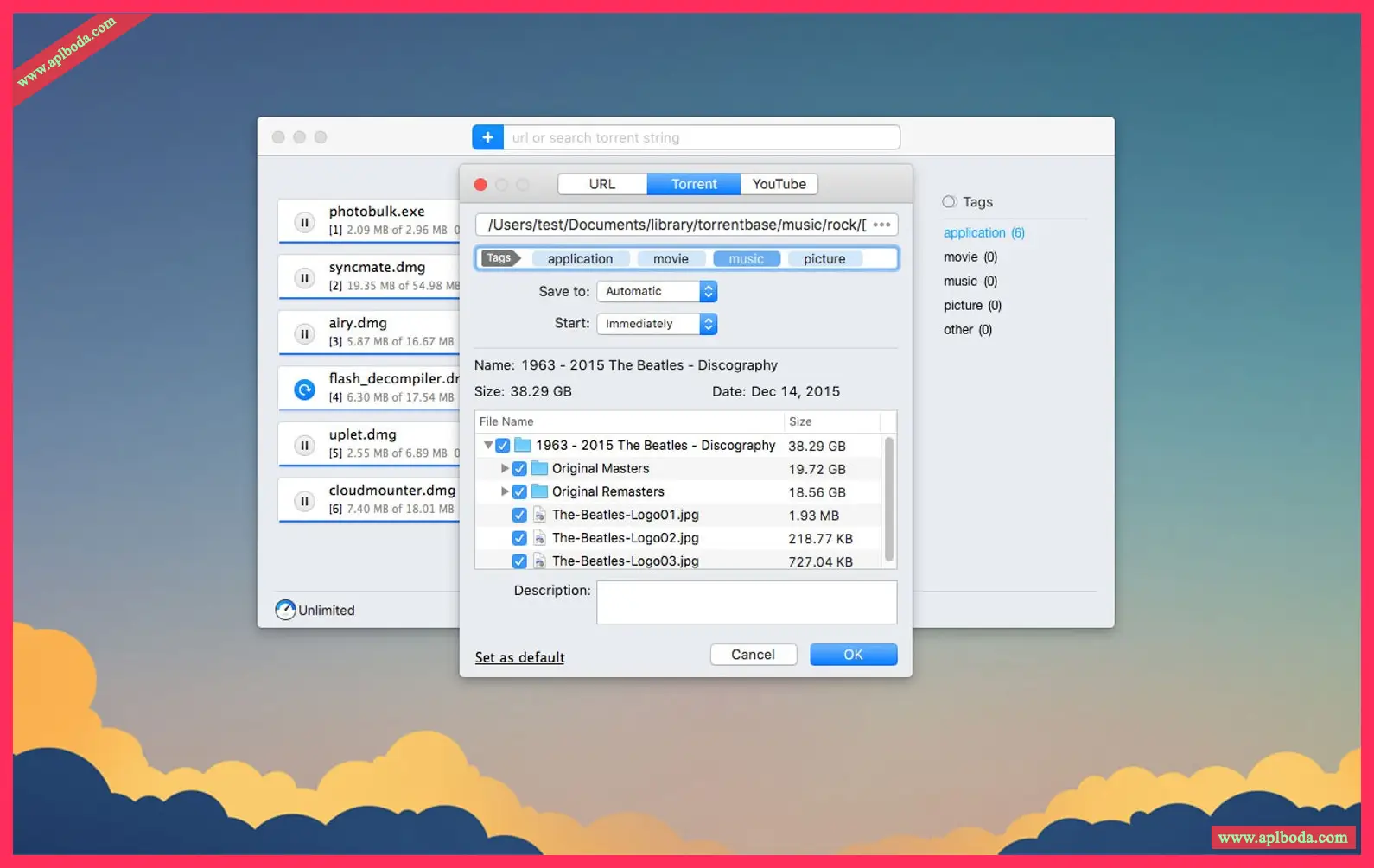
Task: Select the cloudmounter.dmg download row
Action: 369,499
